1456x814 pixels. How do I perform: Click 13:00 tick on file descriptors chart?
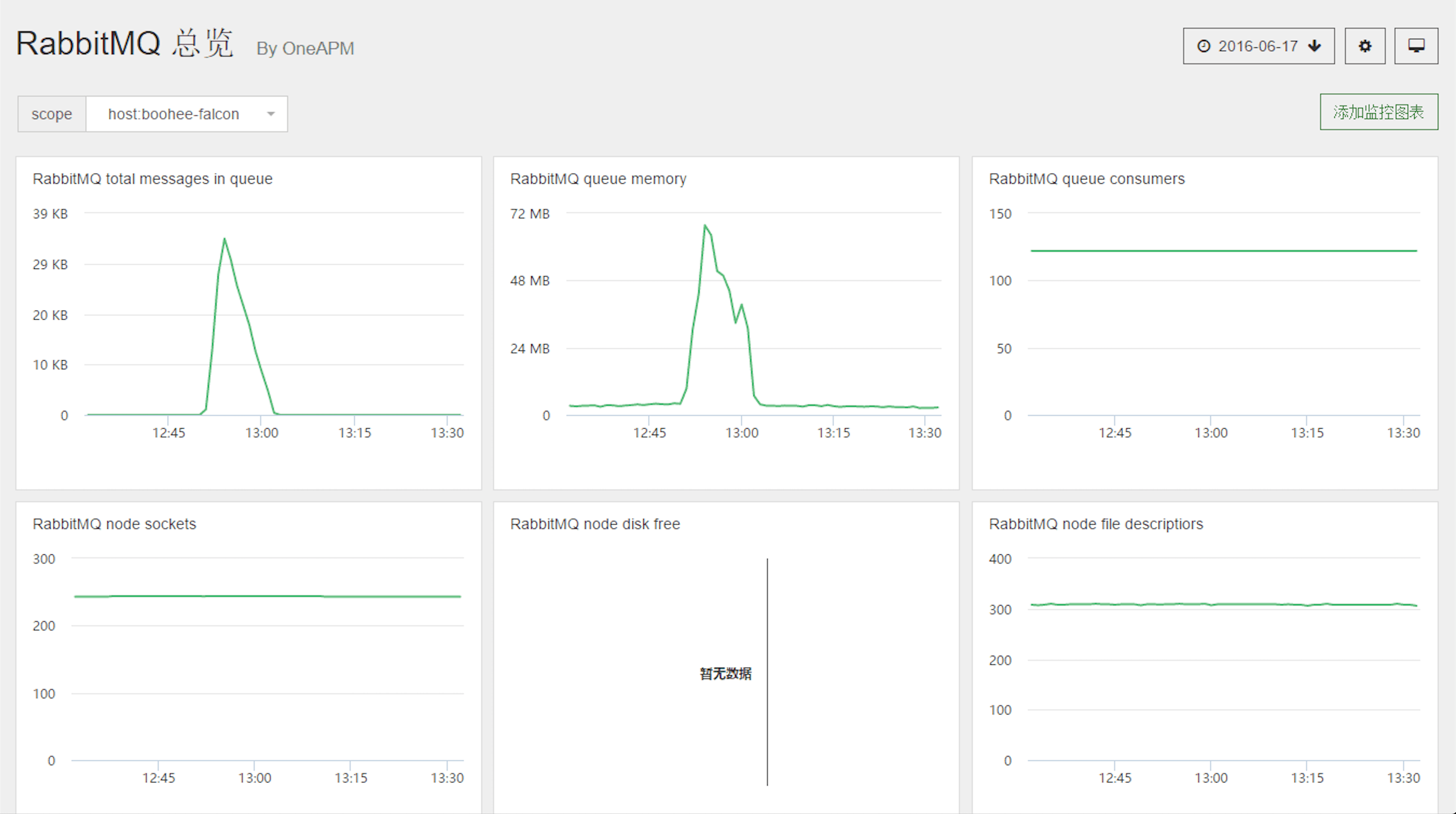tap(1211, 779)
